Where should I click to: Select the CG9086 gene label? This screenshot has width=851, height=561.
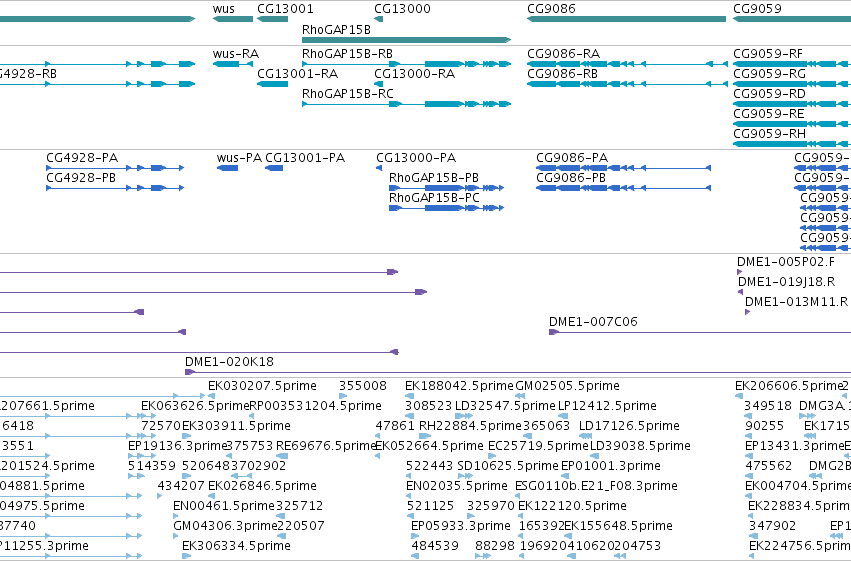pyautogui.click(x=551, y=9)
